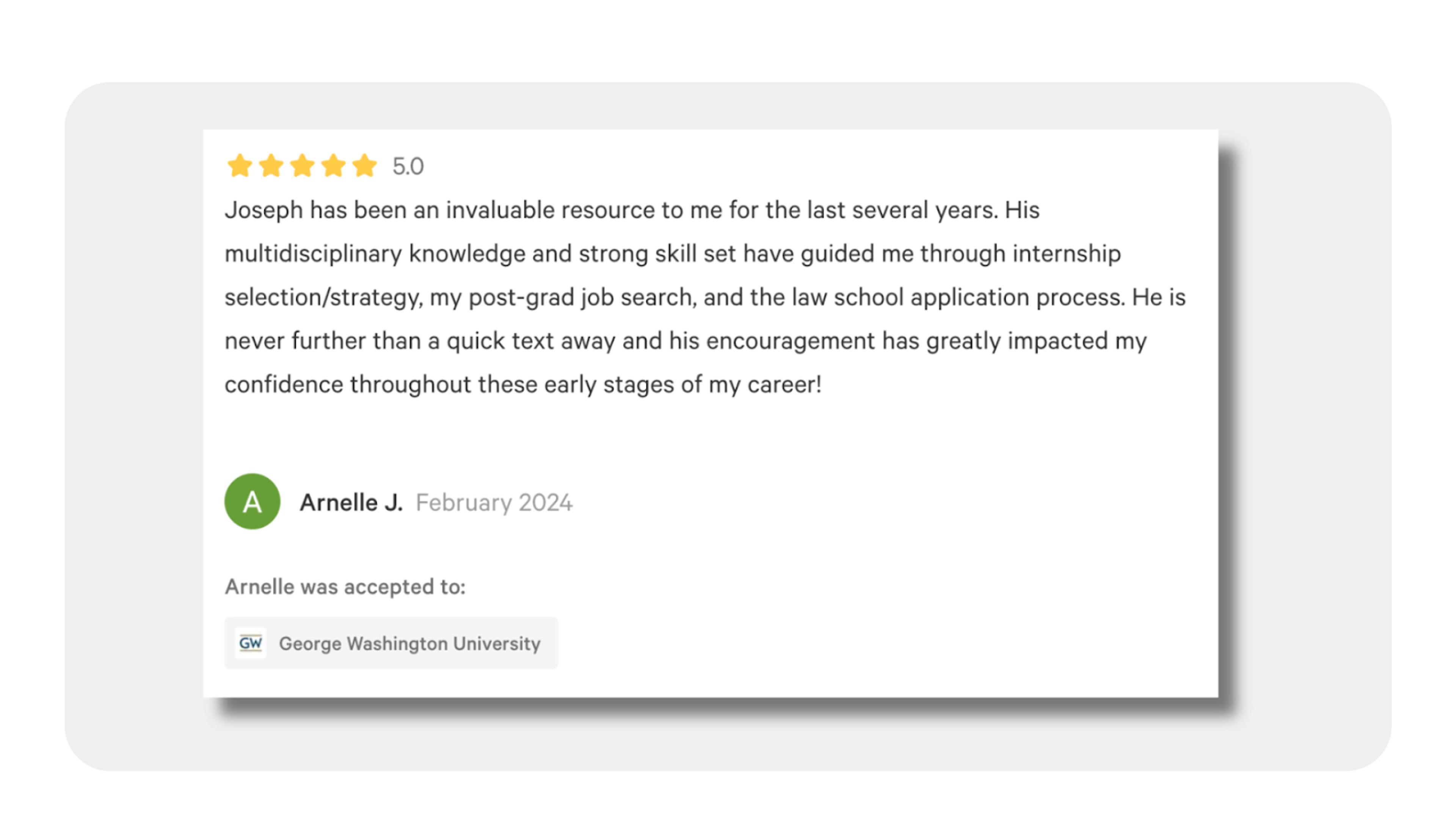Click the first yellow rating star
Viewport: 1456px width, 819px height.
(x=240, y=166)
